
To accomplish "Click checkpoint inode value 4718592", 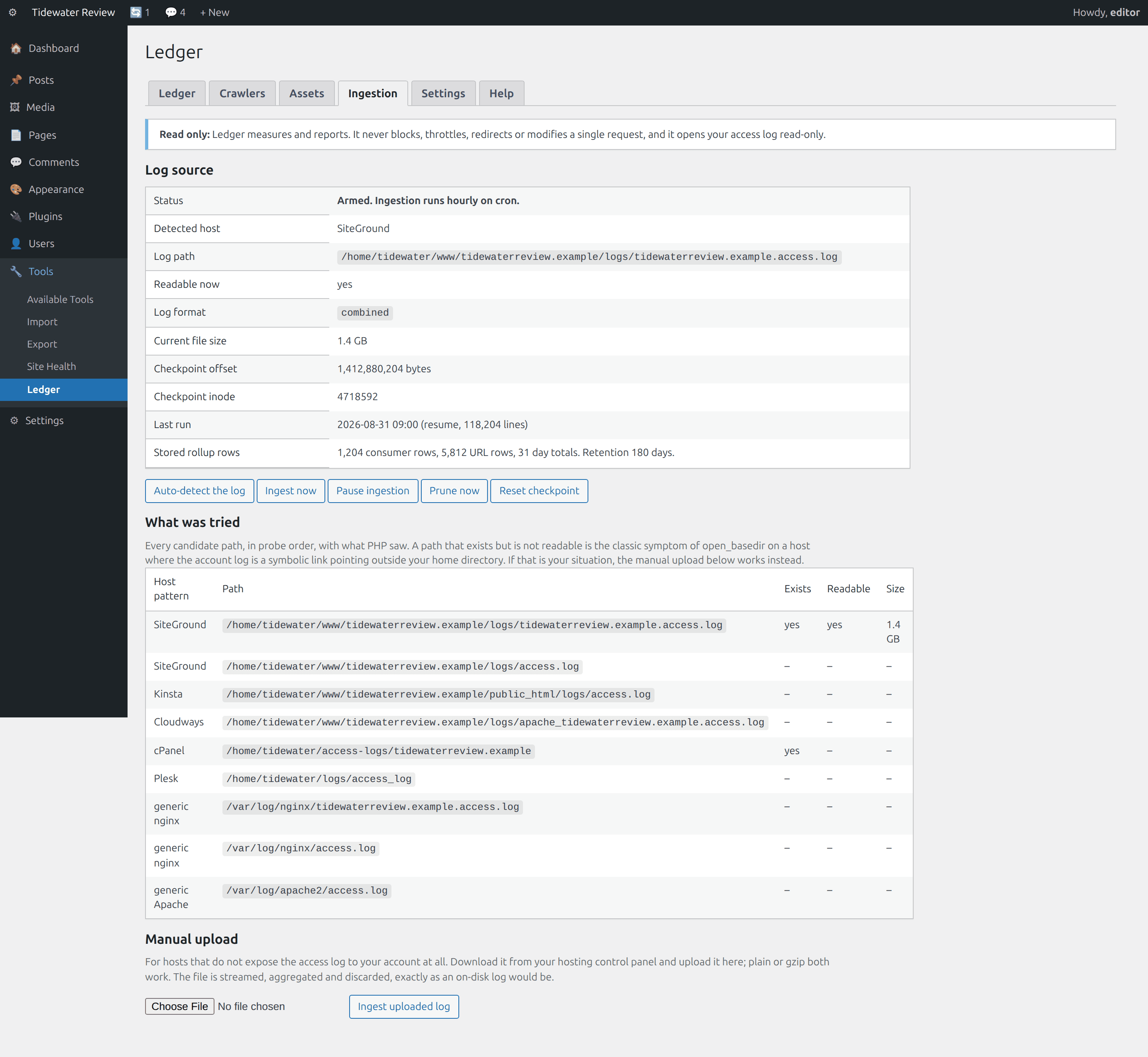I will tap(358, 396).
